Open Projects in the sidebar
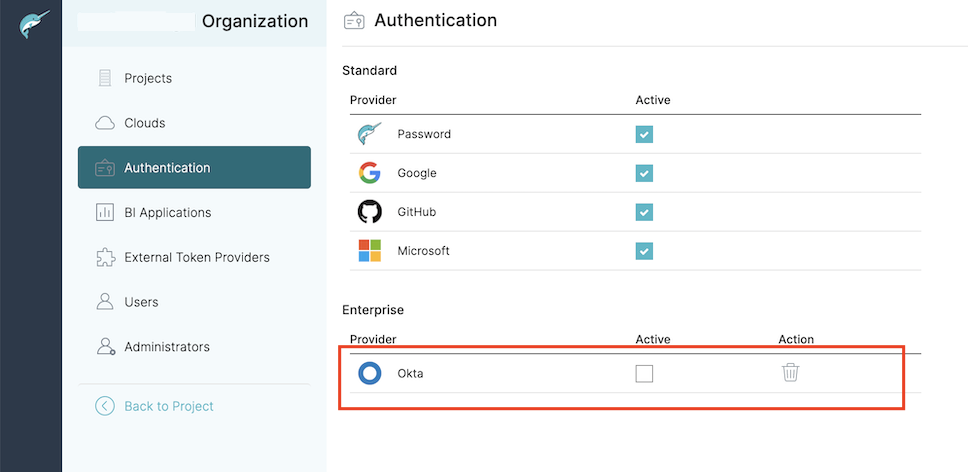Image resolution: width=968 pixels, height=472 pixels. pyautogui.click(x=147, y=78)
